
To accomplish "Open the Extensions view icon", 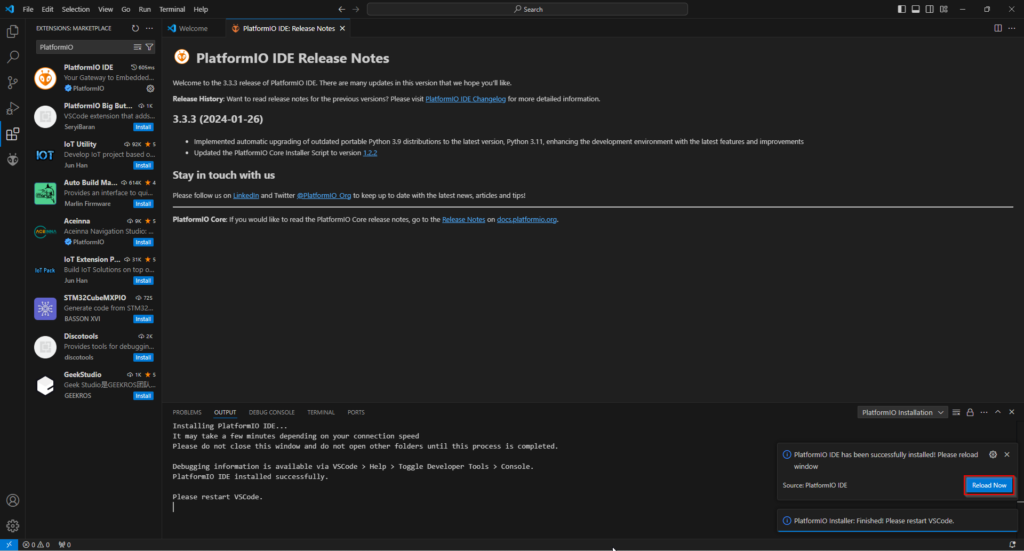I will coord(12,134).
